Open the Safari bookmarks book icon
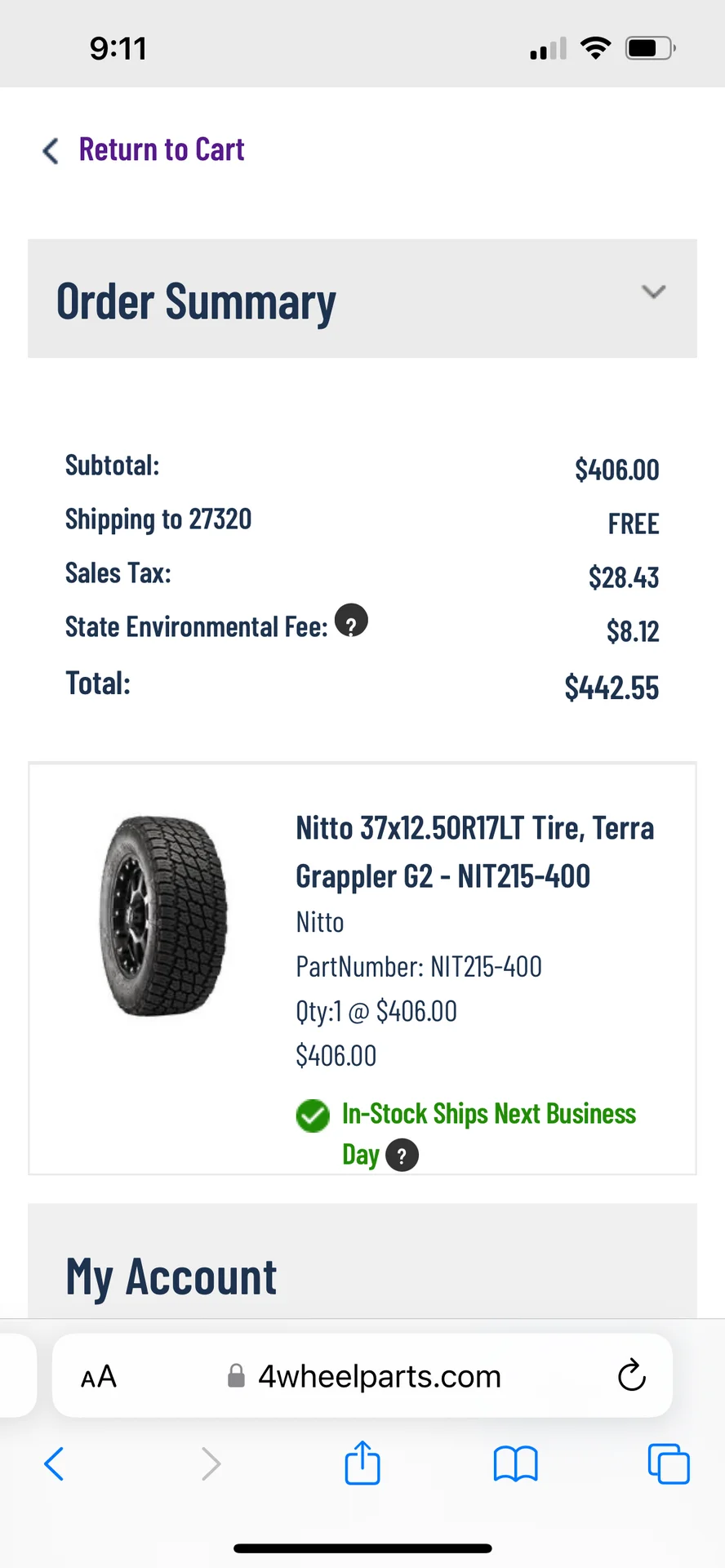Screen dimensions: 725x1568 pos(516,1463)
